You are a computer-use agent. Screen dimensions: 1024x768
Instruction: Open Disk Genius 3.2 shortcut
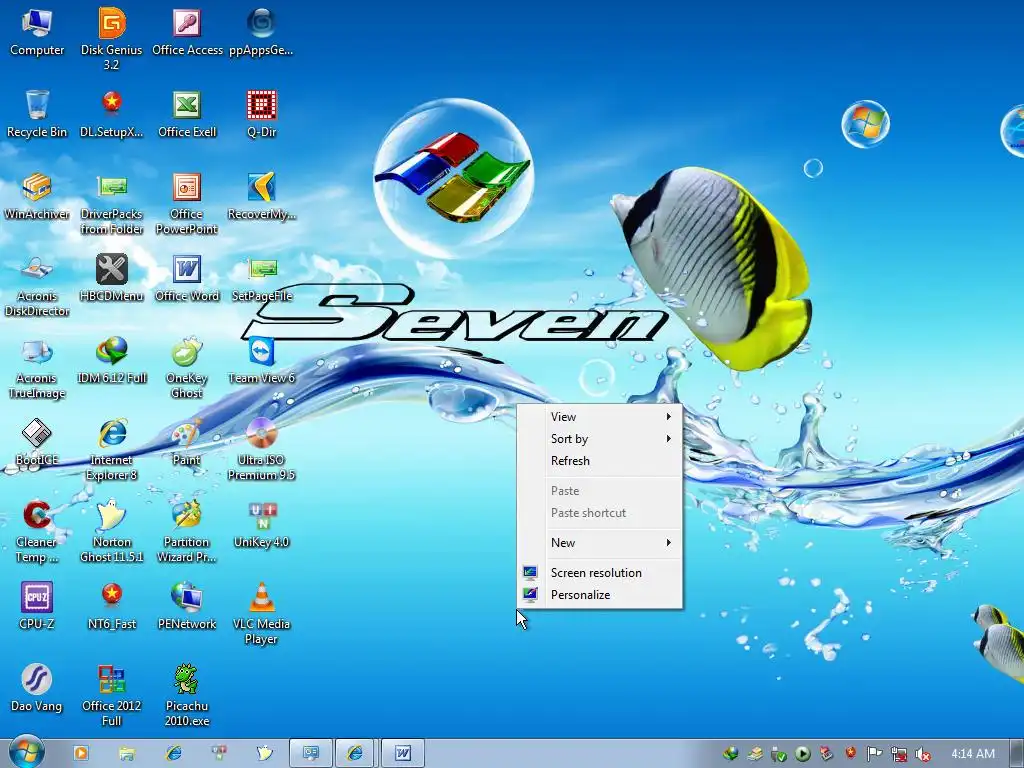coord(112,39)
